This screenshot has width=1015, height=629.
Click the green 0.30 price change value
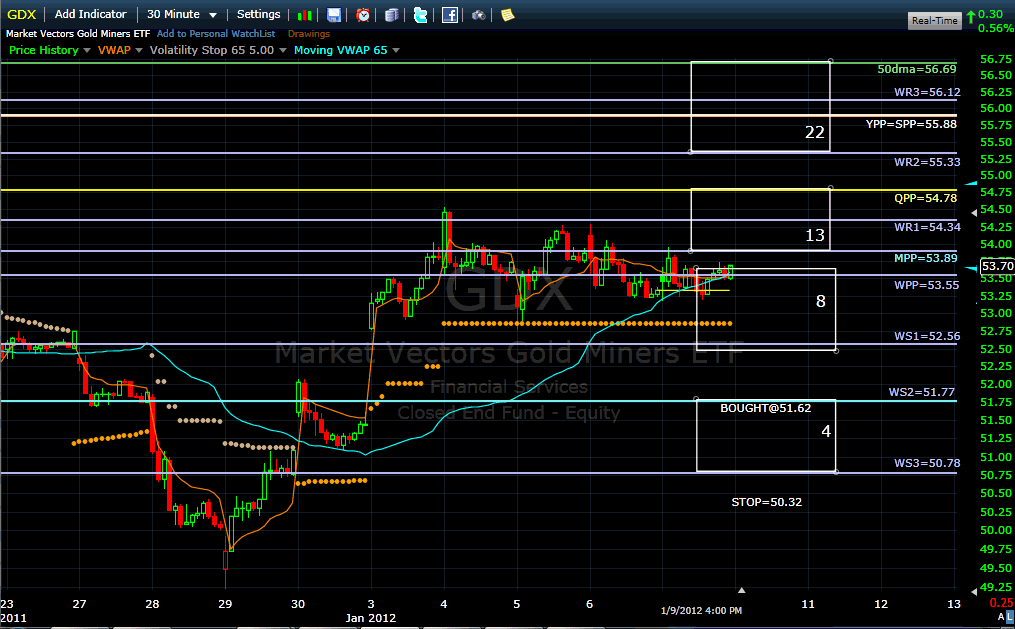pyautogui.click(x=990, y=14)
